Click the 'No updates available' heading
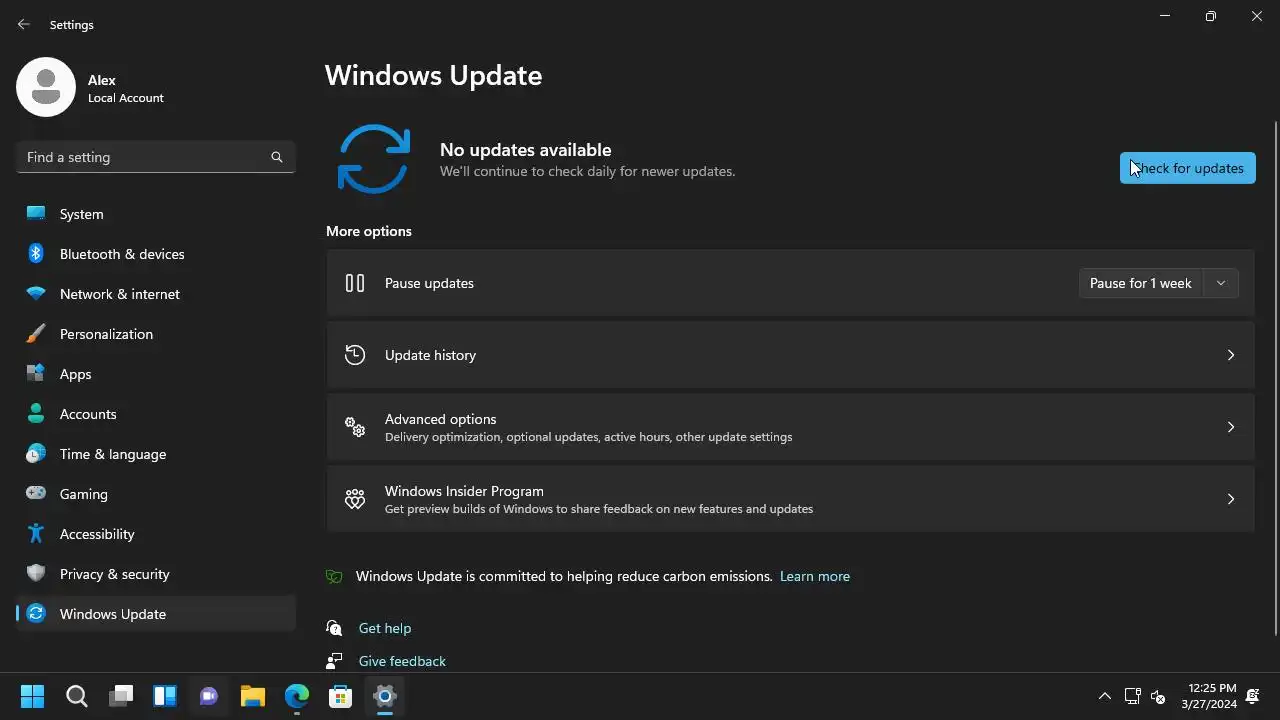This screenshot has height=720, width=1280. click(525, 150)
